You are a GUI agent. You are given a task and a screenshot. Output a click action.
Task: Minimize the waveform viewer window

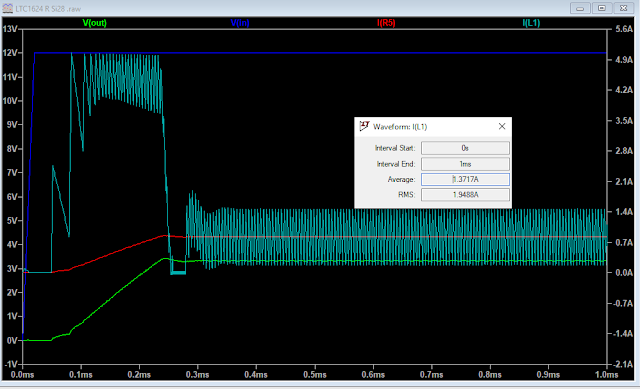coord(580,8)
